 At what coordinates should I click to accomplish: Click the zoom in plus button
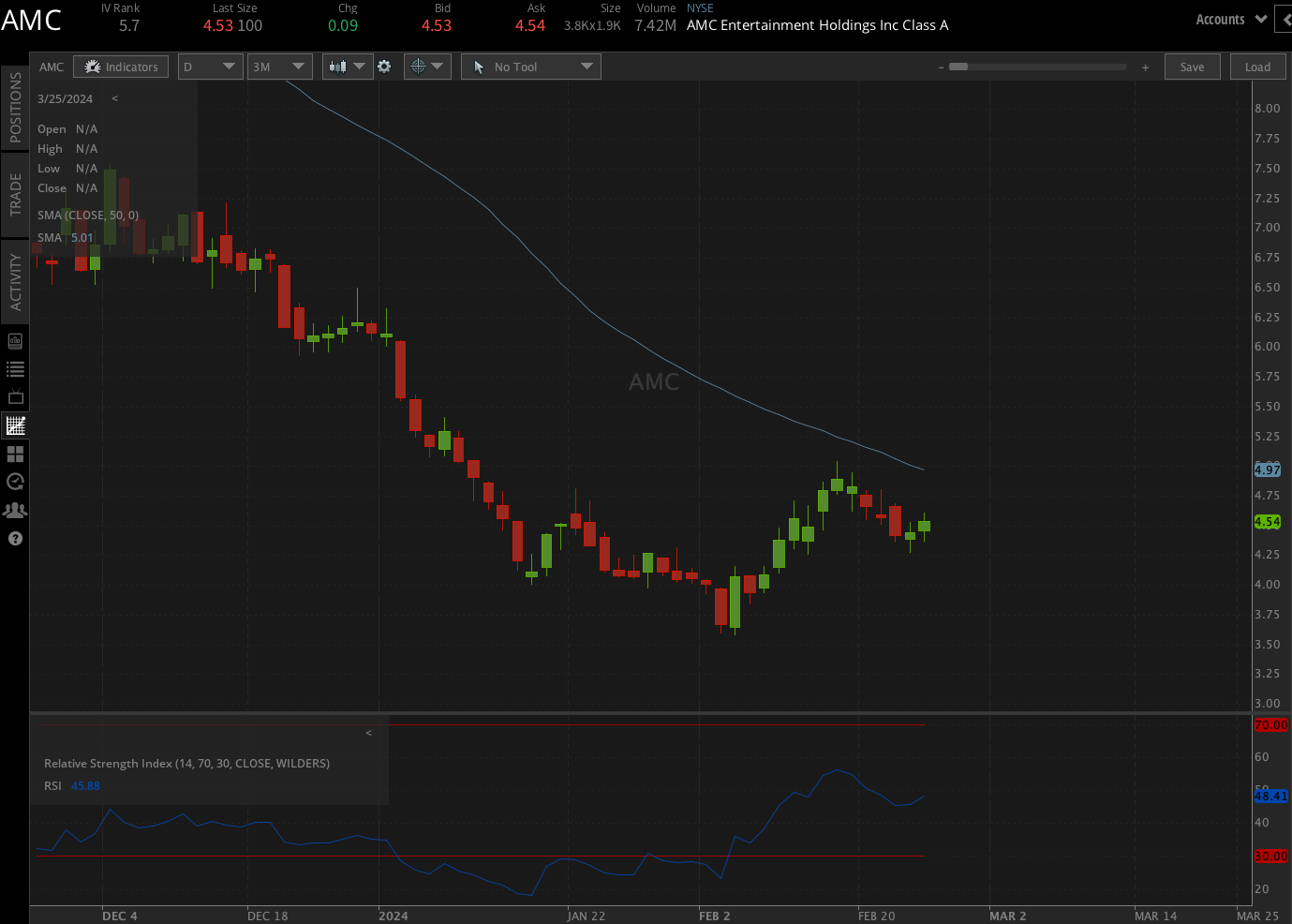(1145, 67)
